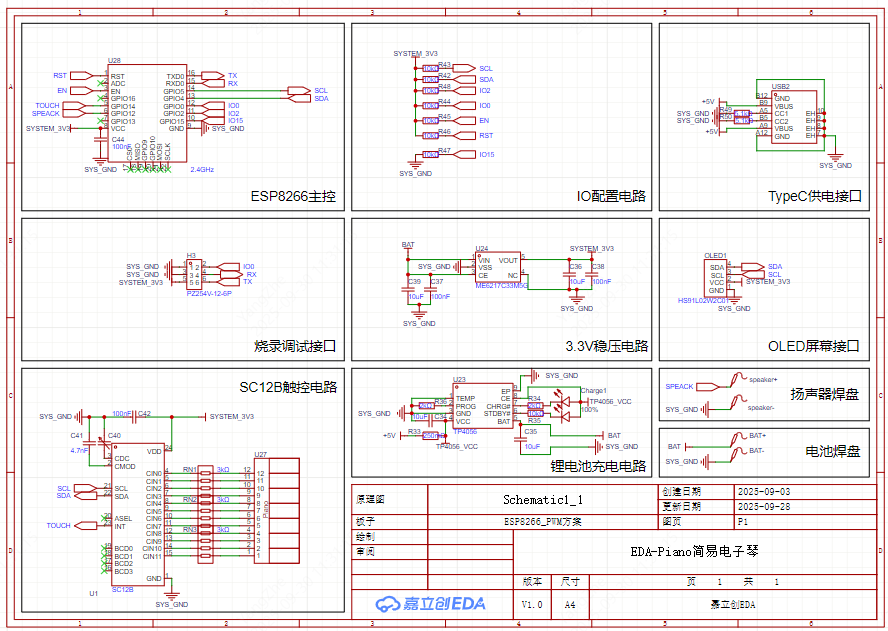Click the U27 touch pad connector
This screenshot has width=888, height=631.
click(x=281, y=510)
